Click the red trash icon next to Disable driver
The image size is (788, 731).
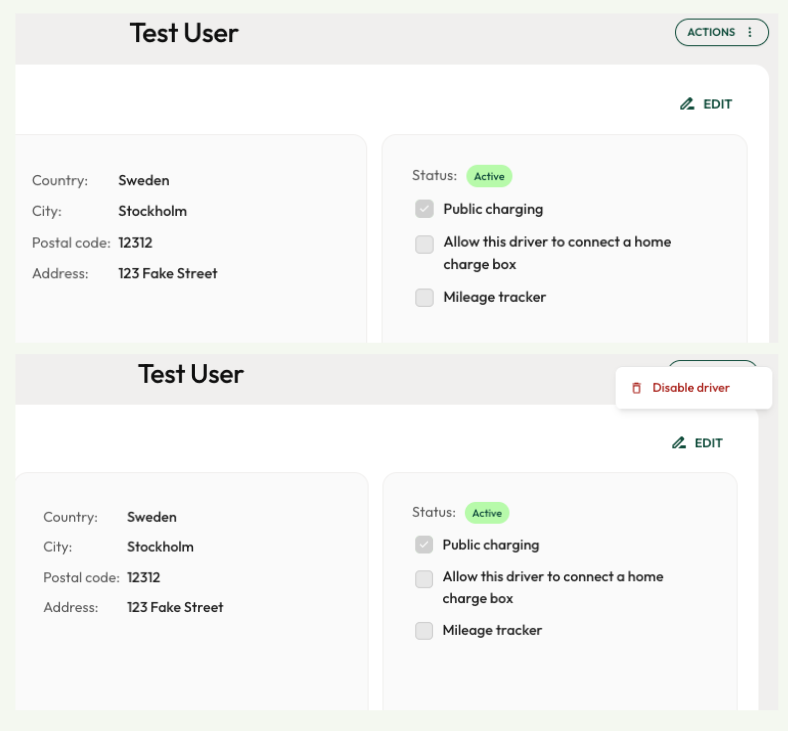(x=636, y=388)
